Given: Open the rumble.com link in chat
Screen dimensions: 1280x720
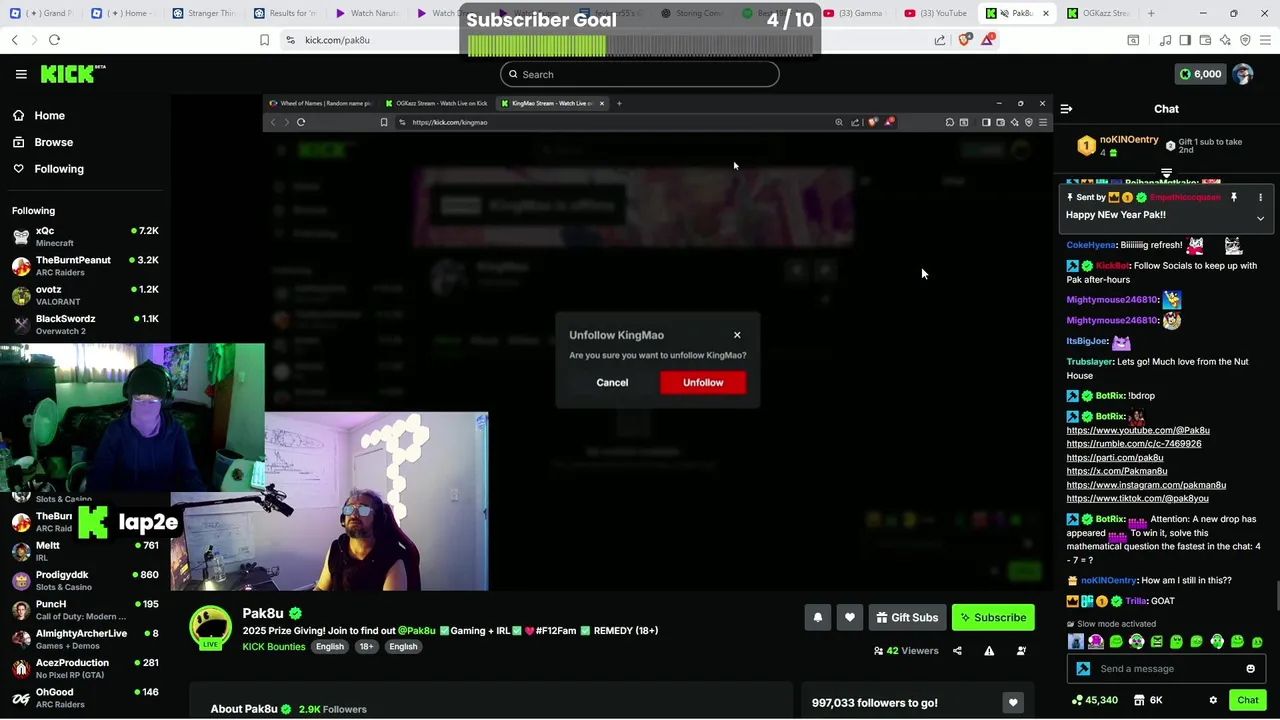Looking at the screenshot, I should pos(1134,444).
